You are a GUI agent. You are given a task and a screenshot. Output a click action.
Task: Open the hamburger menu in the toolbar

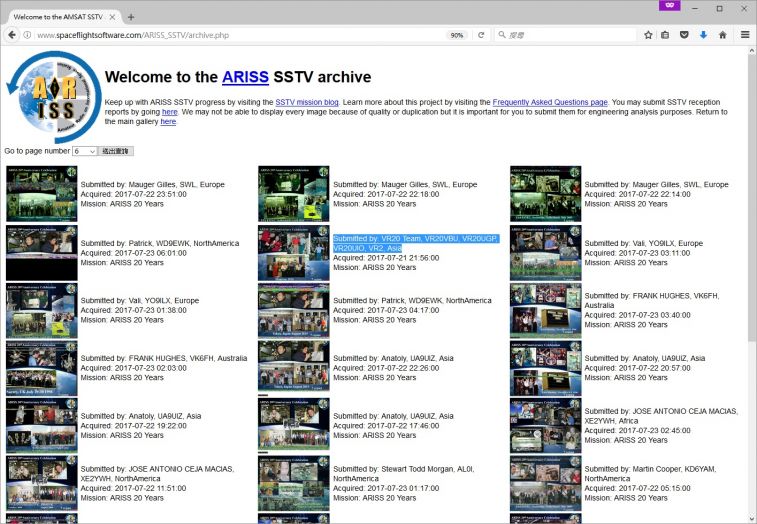745,35
